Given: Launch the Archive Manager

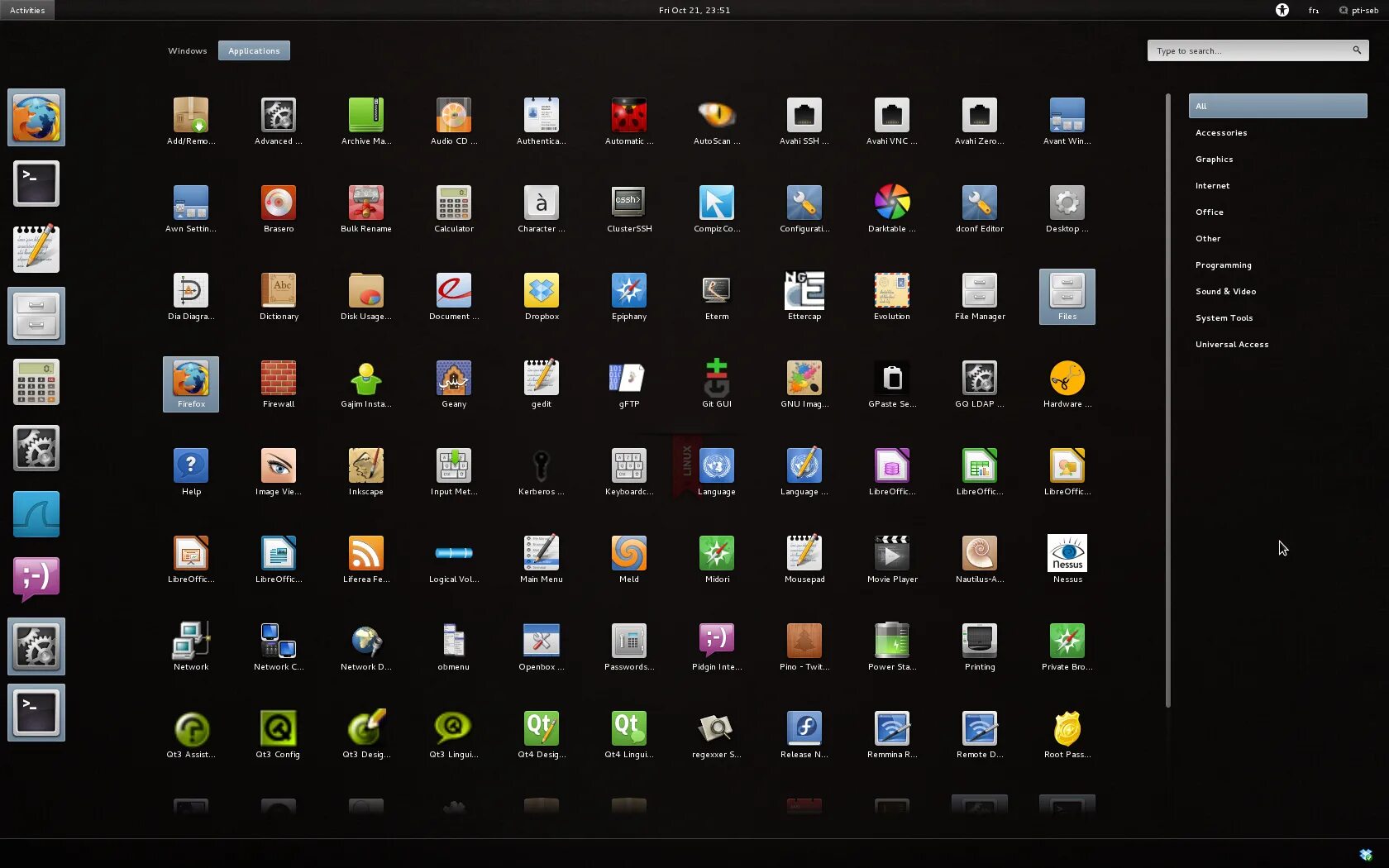Looking at the screenshot, I should (x=366, y=122).
